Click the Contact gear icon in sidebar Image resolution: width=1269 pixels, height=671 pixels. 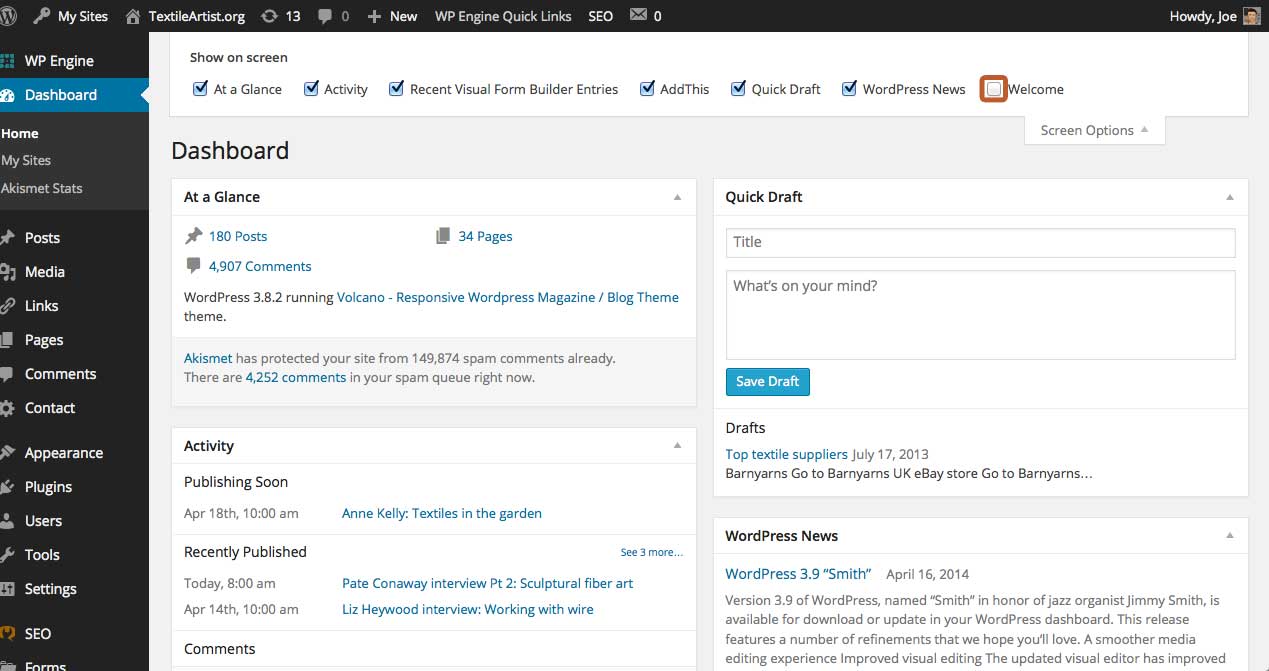click(x=8, y=408)
